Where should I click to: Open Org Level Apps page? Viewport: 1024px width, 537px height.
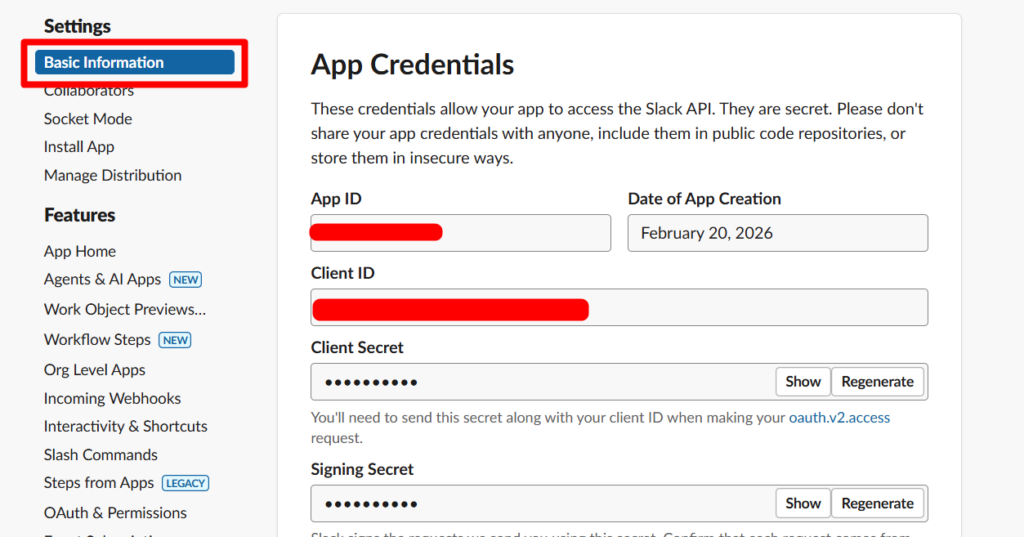(95, 370)
